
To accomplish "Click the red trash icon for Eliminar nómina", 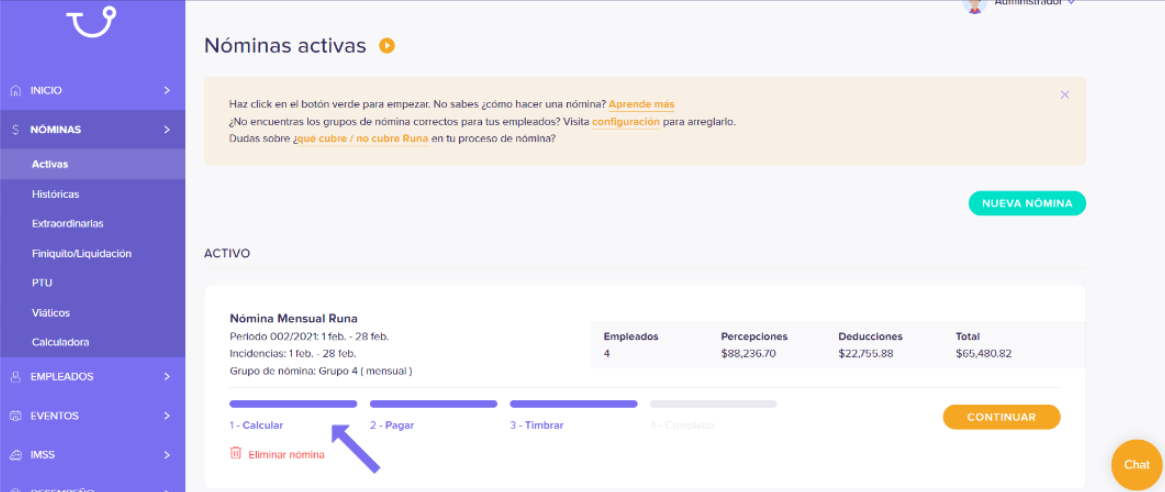I will click(236, 453).
